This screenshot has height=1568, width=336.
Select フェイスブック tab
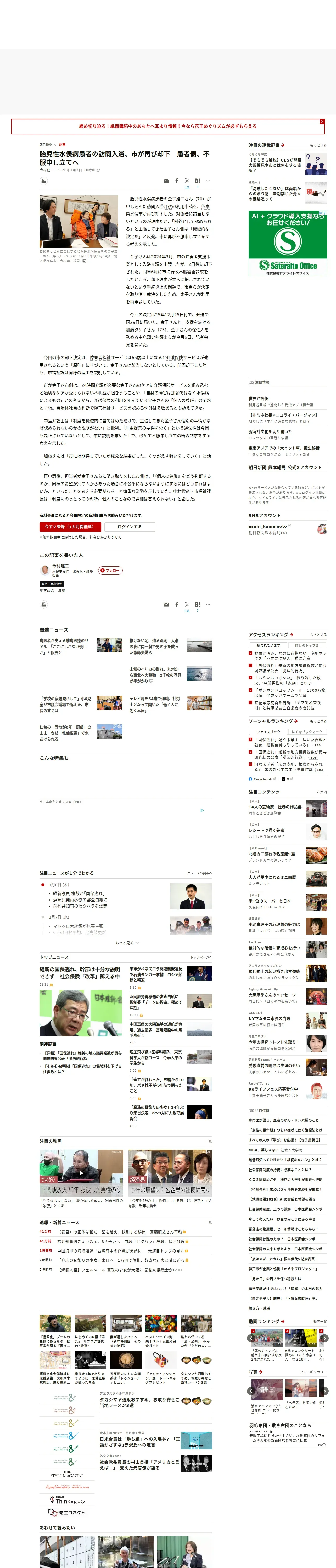click(x=268, y=732)
